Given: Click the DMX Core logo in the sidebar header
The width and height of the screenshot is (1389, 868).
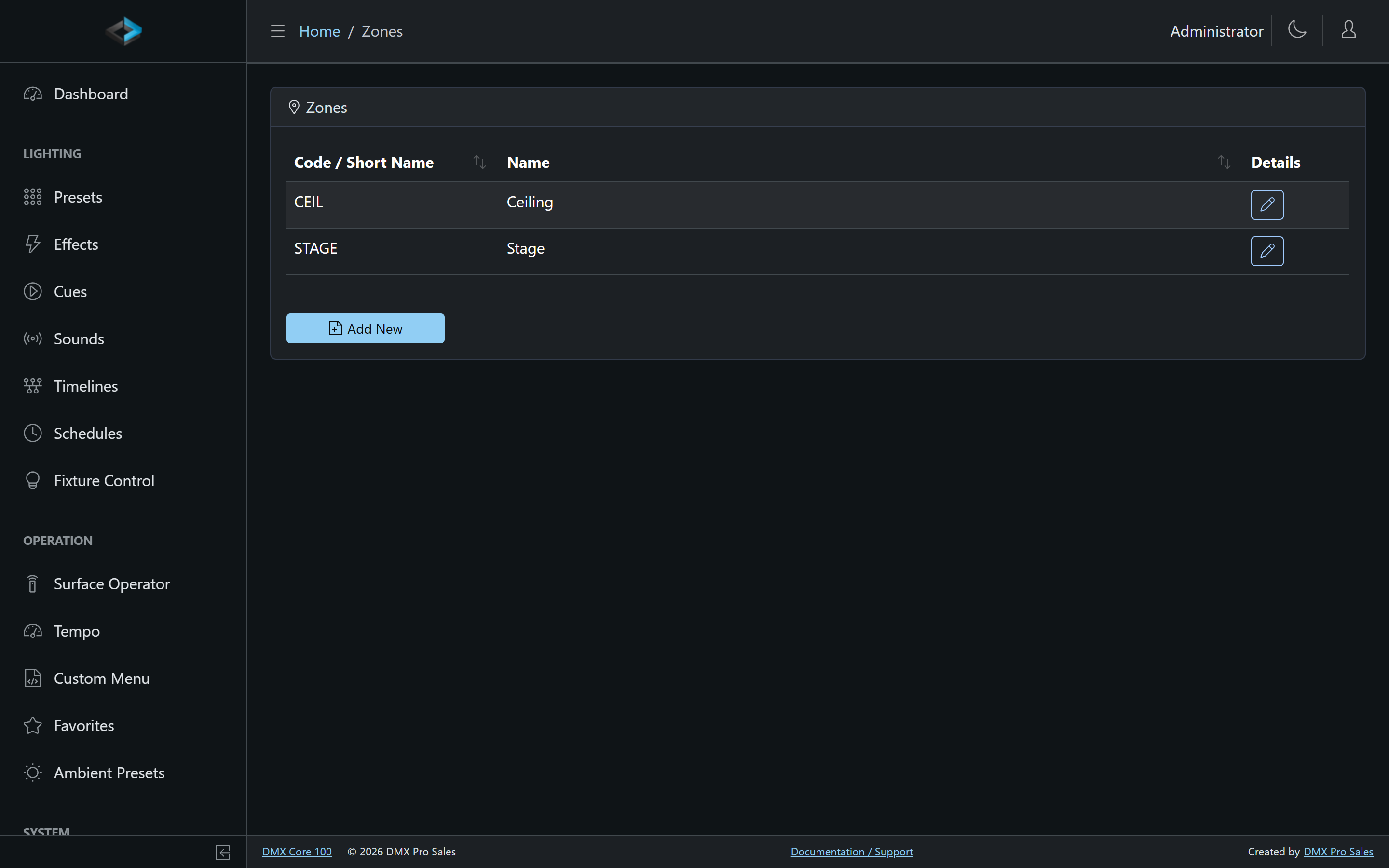Looking at the screenshot, I should (123, 31).
